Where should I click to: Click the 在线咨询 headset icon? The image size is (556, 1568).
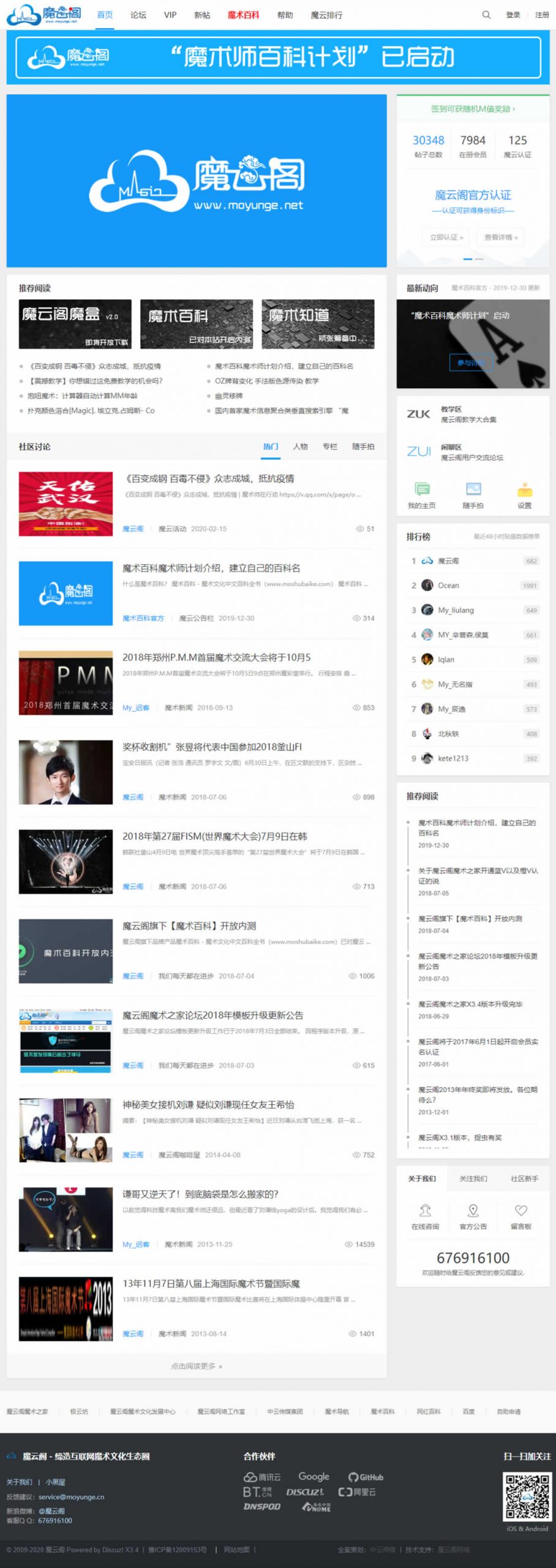pyautogui.click(x=425, y=1210)
